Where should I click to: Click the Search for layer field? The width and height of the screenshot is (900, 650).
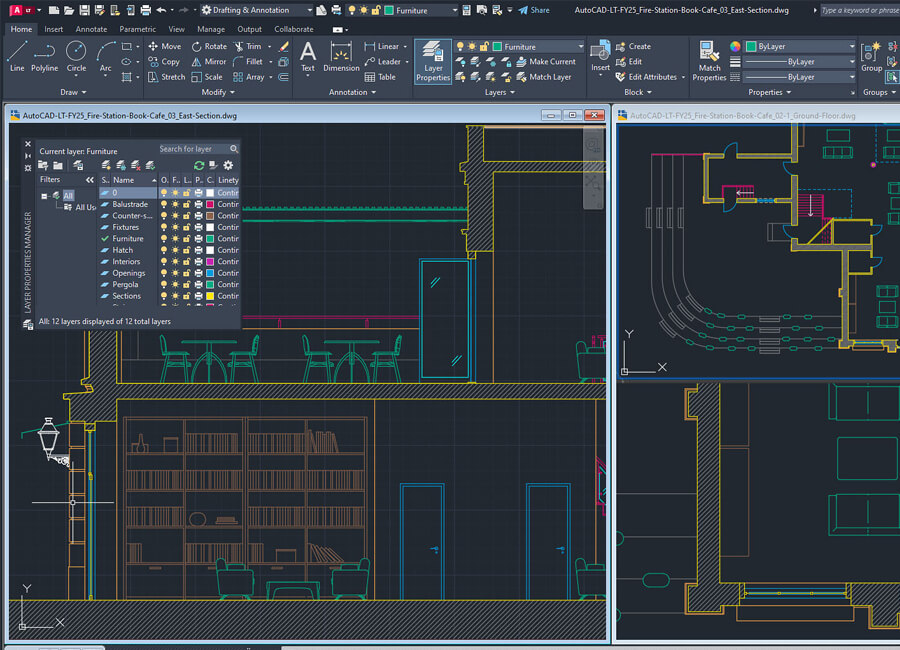(x=187, y=149)
